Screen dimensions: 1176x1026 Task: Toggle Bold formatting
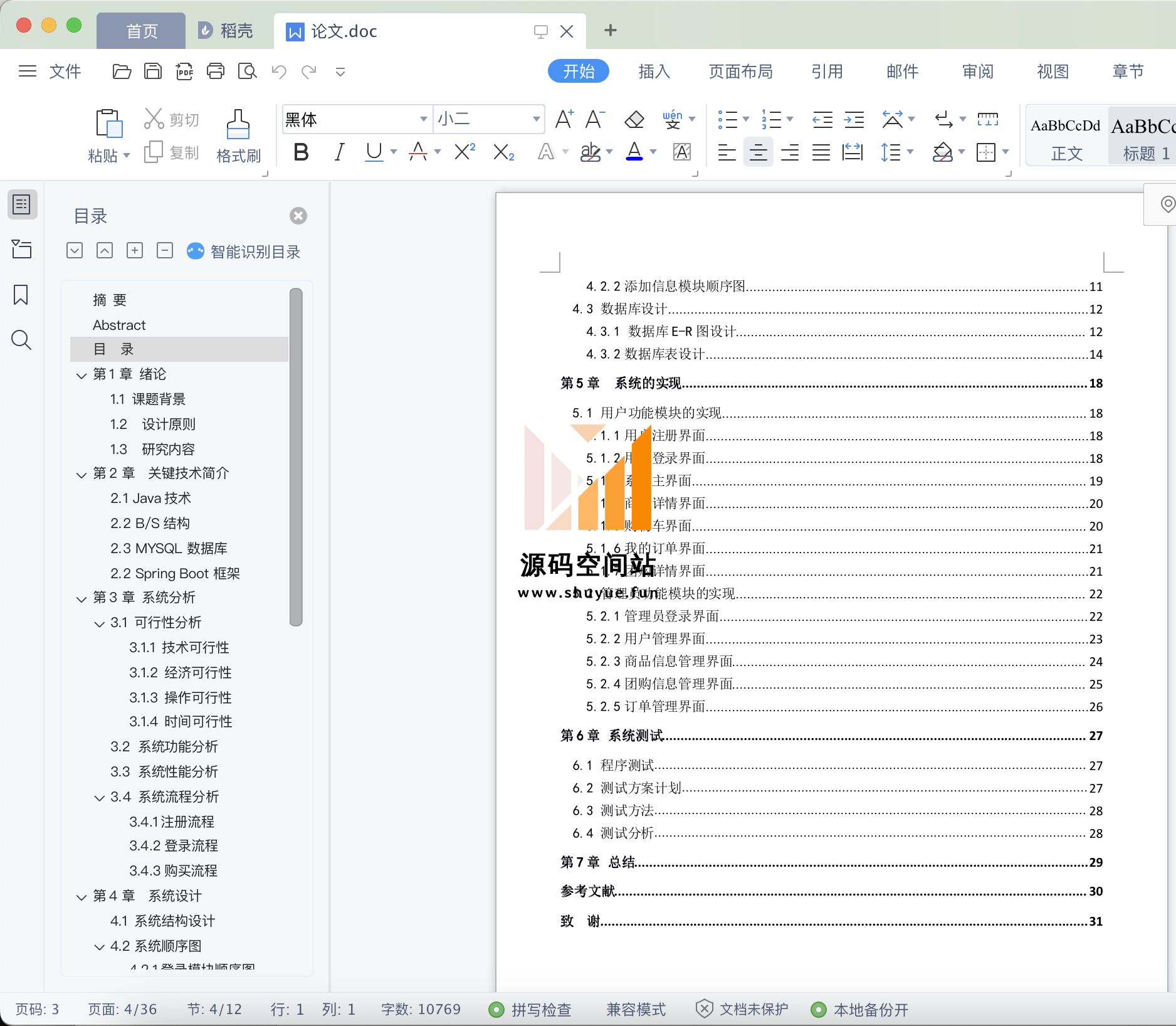301,152
